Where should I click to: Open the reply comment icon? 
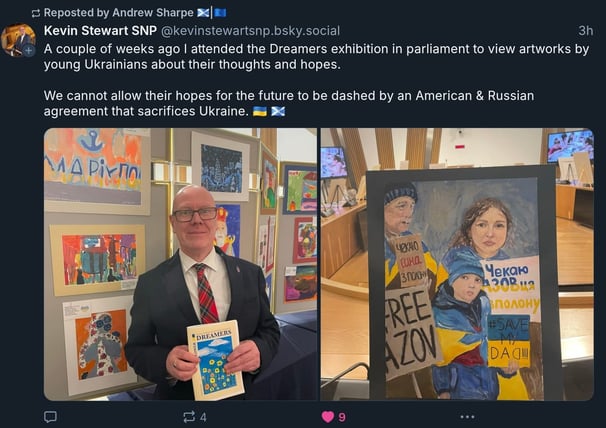coord(50,417)
